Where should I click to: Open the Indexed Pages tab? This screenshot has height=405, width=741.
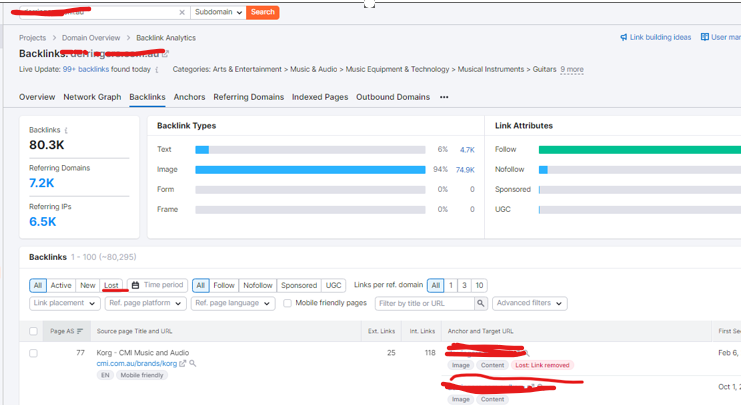click(x=320, y=97)
